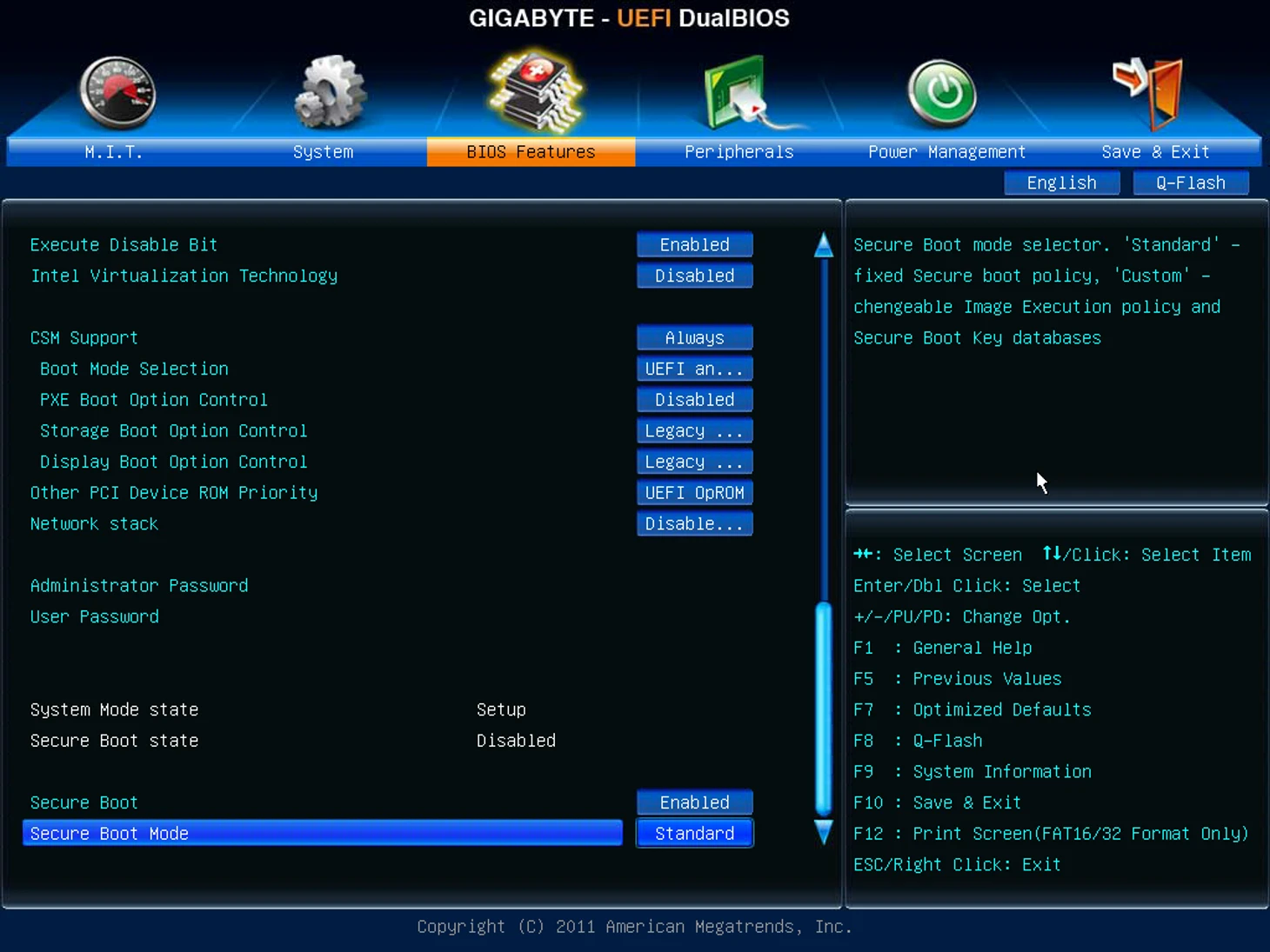Click the Secure Boot state label
Viewport: 1270px width, 952px height.
click(114, 741)
